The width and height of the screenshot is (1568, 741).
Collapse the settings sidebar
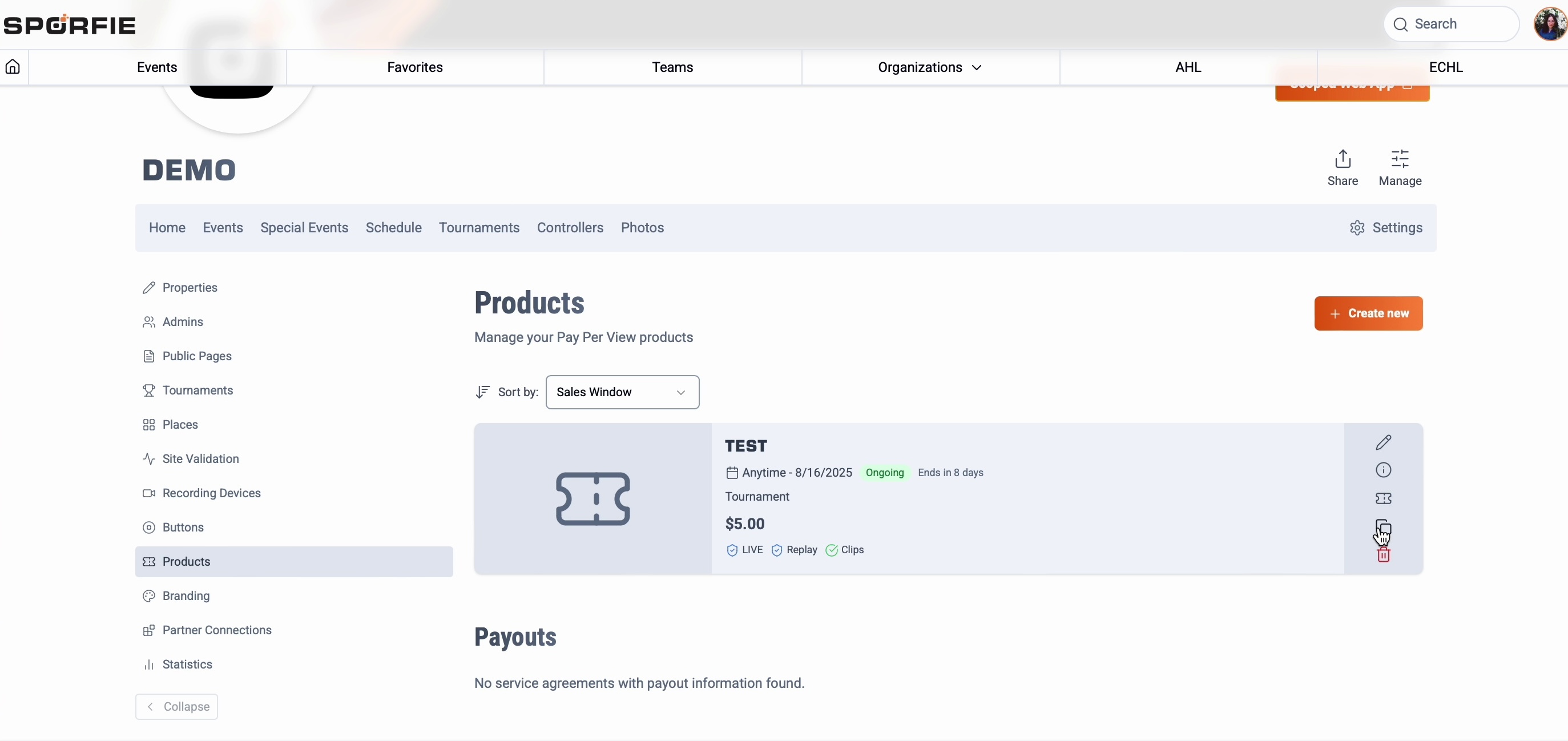[176, 706]
